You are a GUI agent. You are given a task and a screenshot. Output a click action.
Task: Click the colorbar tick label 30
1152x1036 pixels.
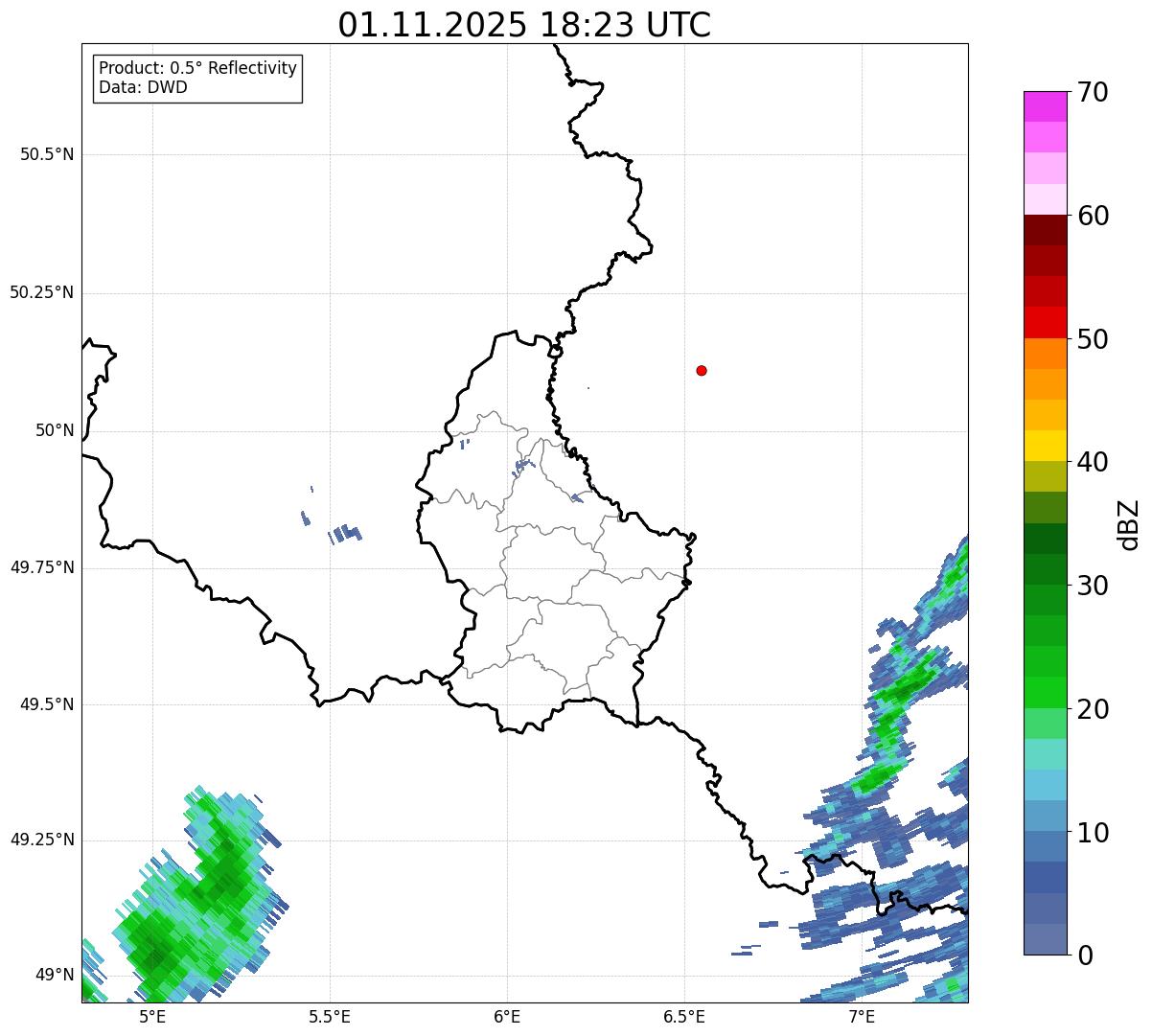pyautogui.click(x=1093, y=586)
